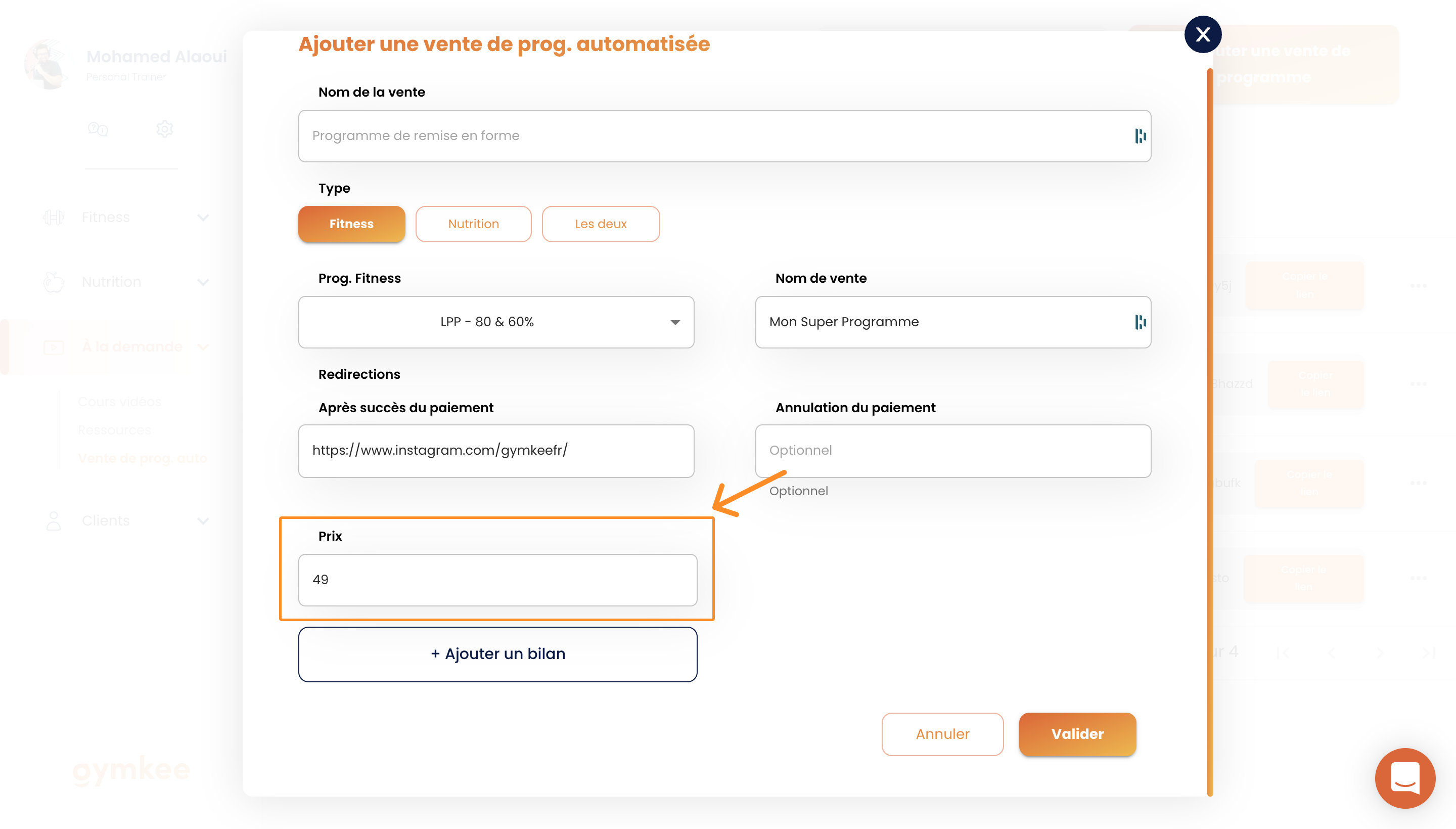Click into the Nom de la vente field
1456x829 pixels.
[x=724, y=136]
